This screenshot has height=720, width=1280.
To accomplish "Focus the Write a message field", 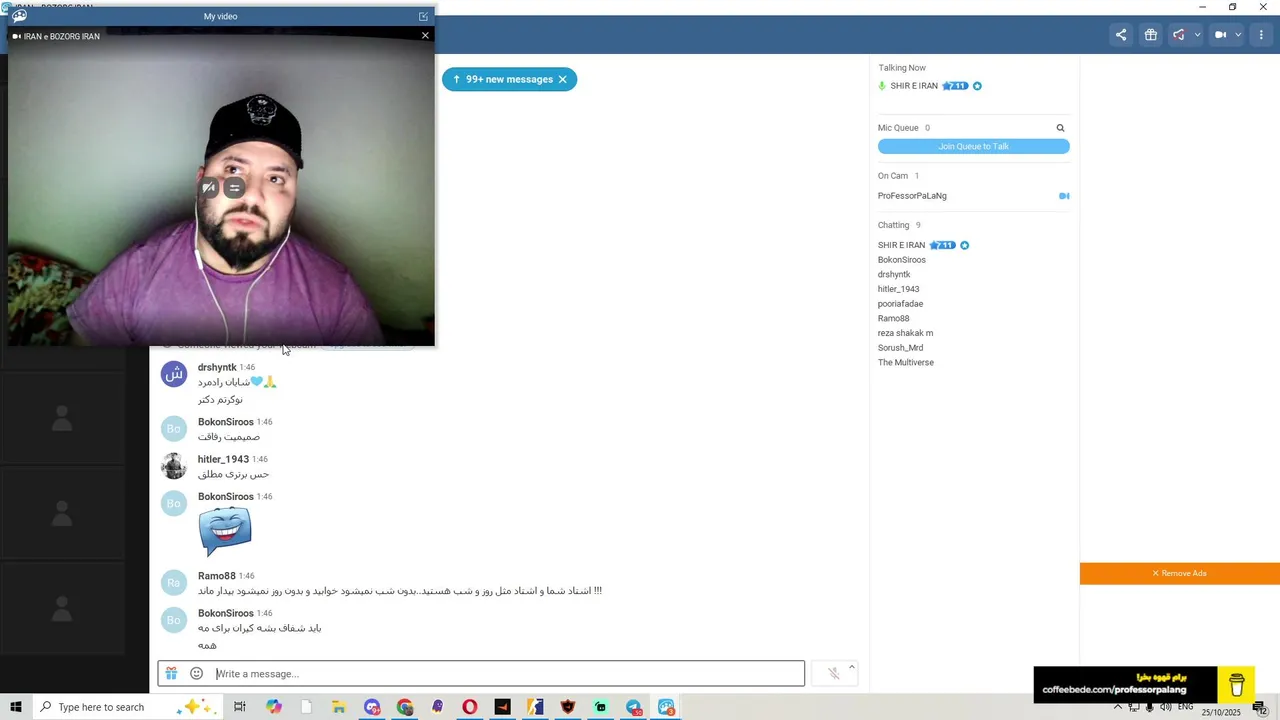I will [x=508, y=674].
